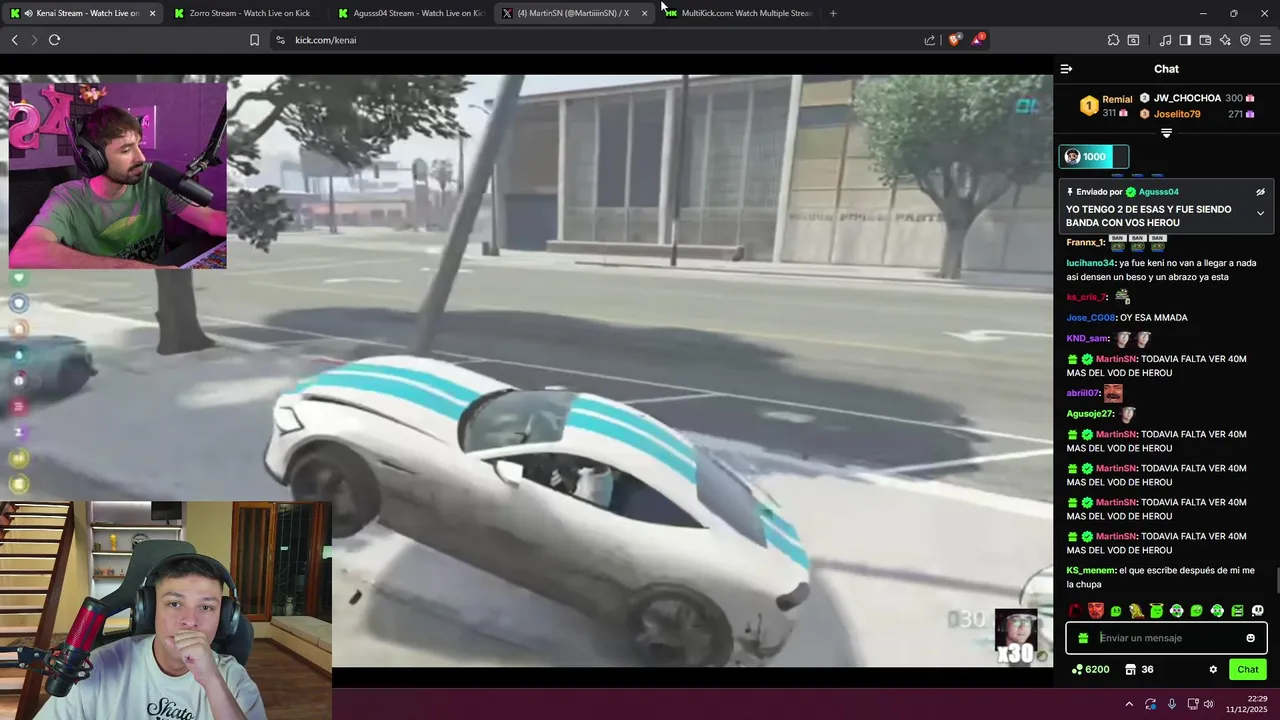Click the gift subs icon in message box

pyautogui.click(x=1083, y=638)
